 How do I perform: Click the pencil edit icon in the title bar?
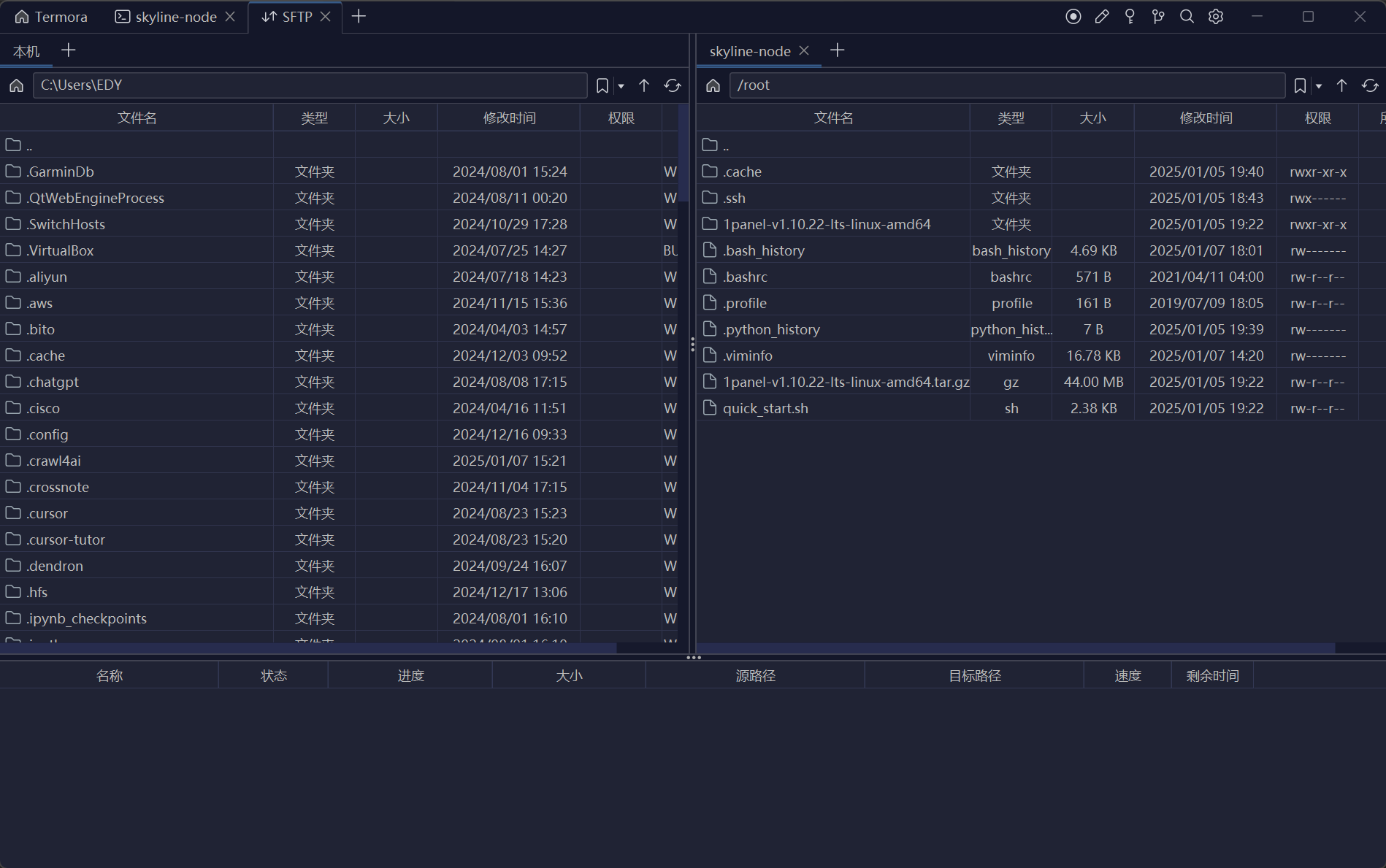pyautogui.click(x=1102, y=17)
